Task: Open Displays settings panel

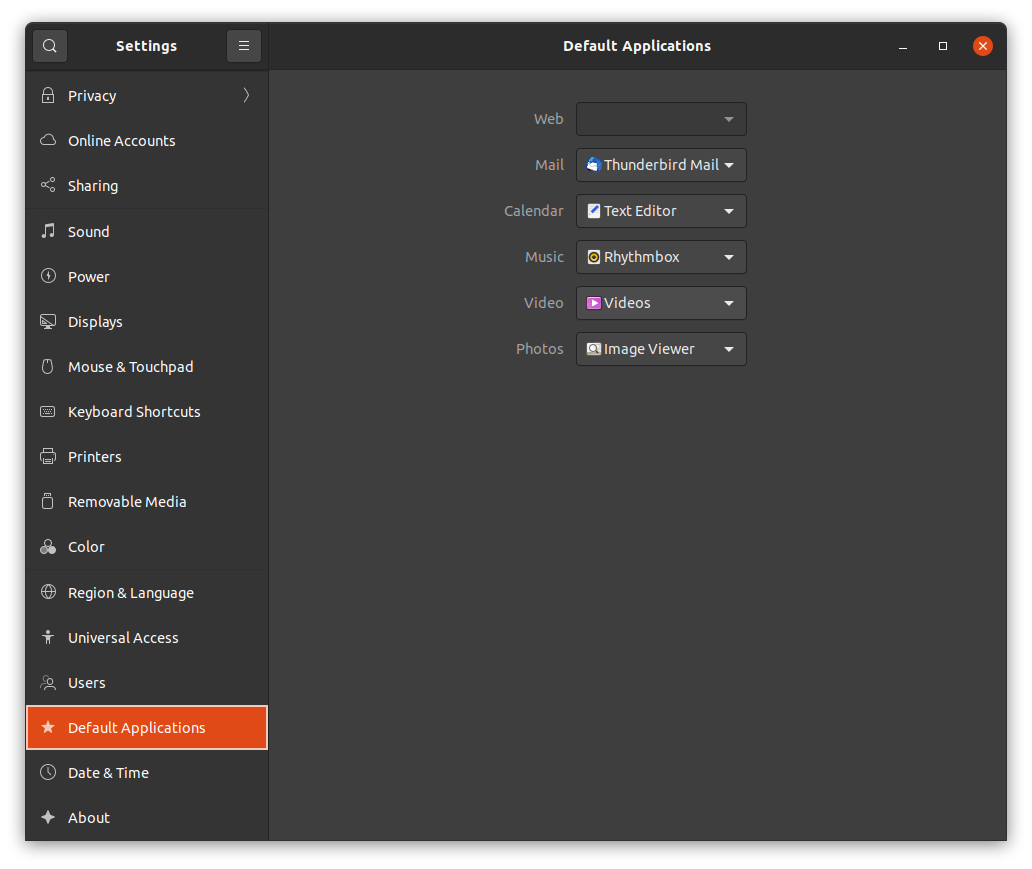Action: point(147,322)
